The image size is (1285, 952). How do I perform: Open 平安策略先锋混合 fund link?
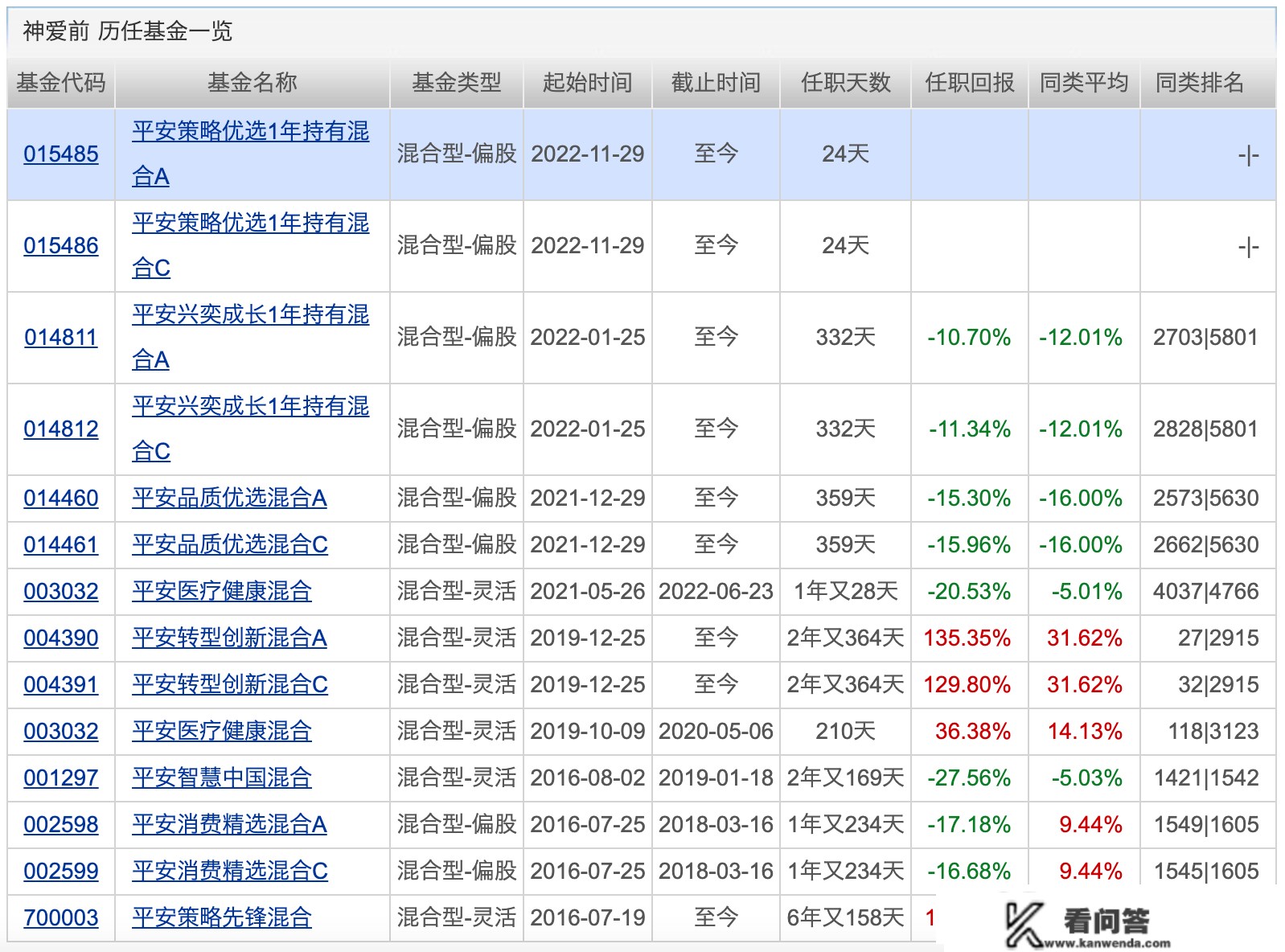tap(222, 918)
